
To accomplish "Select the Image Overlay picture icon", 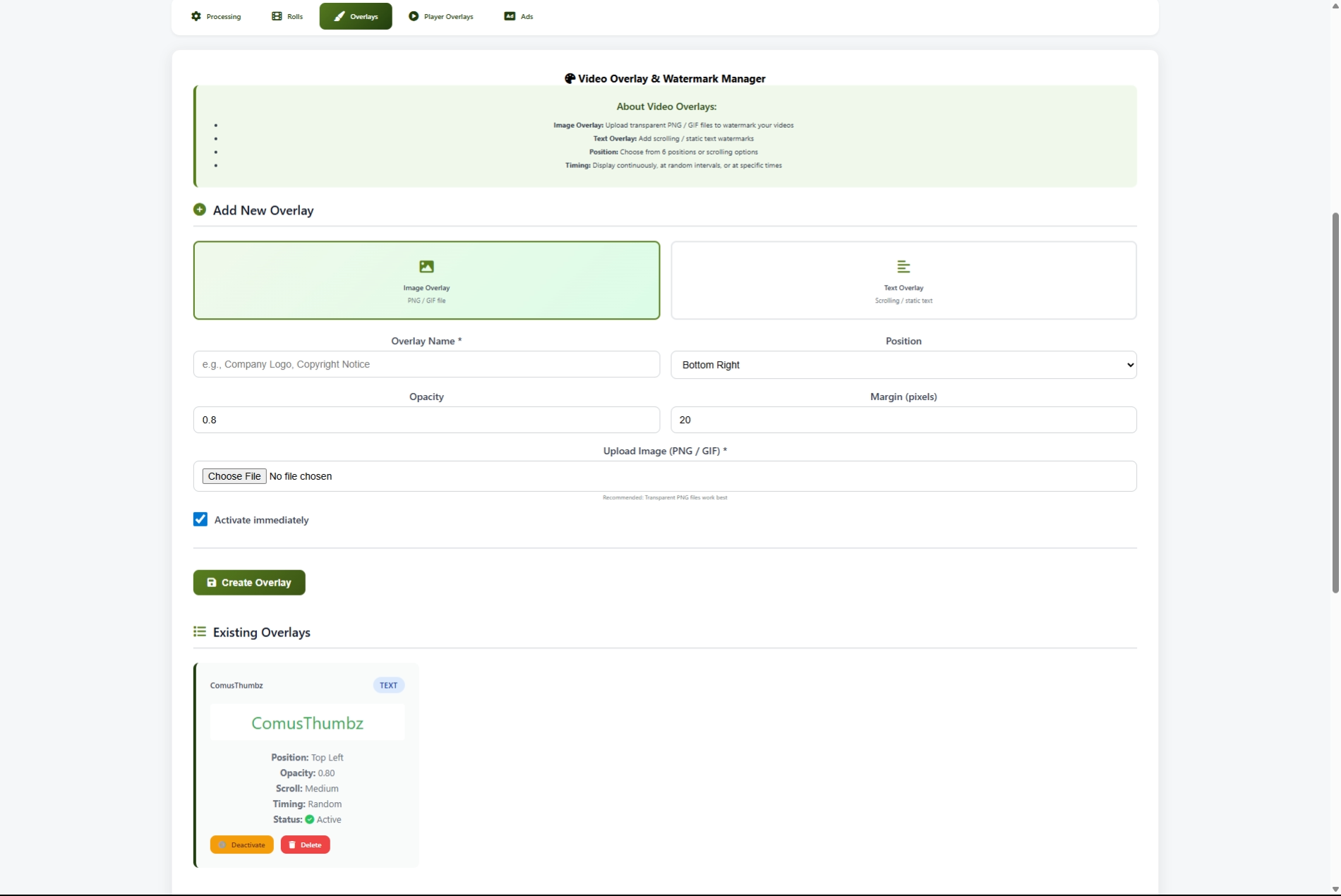I will point(426,267).
